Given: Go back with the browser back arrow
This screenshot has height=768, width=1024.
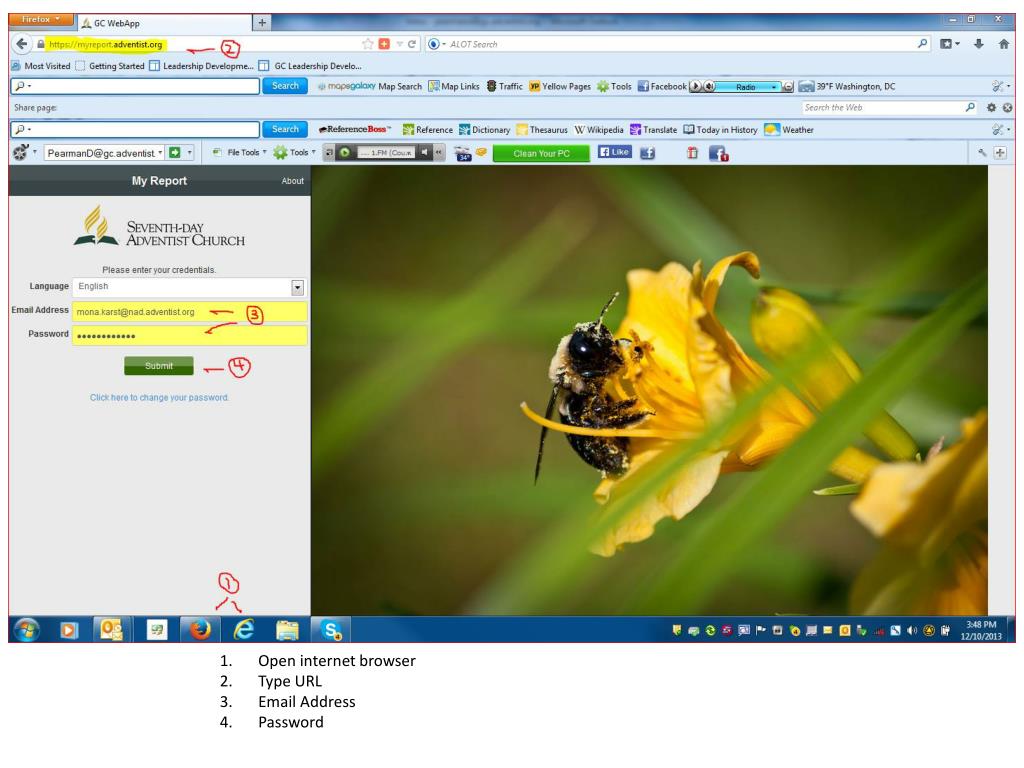Looking at the screenshot, I should coord(22,44).
